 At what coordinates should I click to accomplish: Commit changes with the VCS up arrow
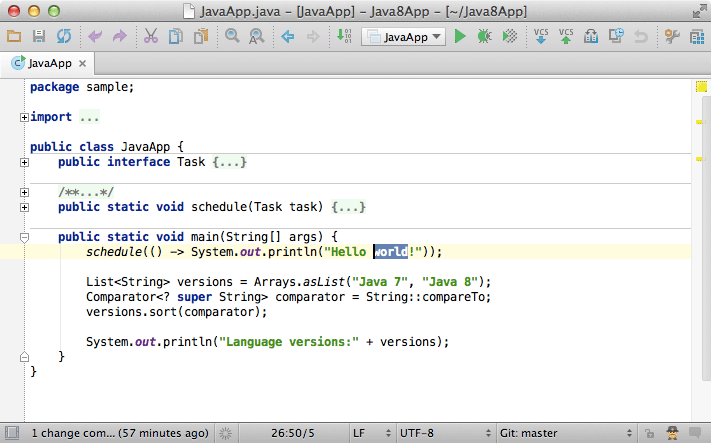(x=566, y=36)
